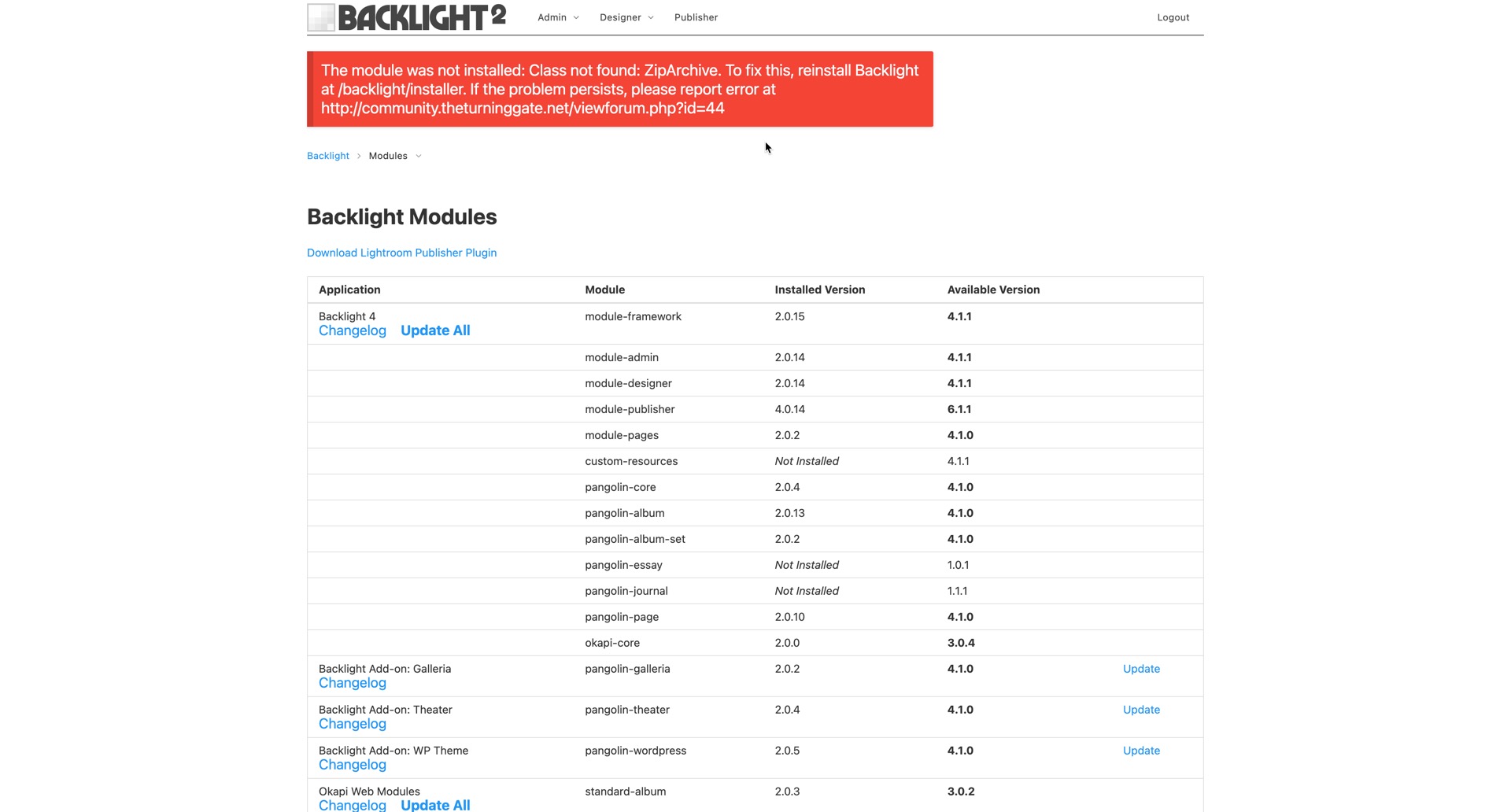The height and width of the screenshot is (812, 1511).
Task: Click the Logout link
Action: click(x=1173, y=17)
